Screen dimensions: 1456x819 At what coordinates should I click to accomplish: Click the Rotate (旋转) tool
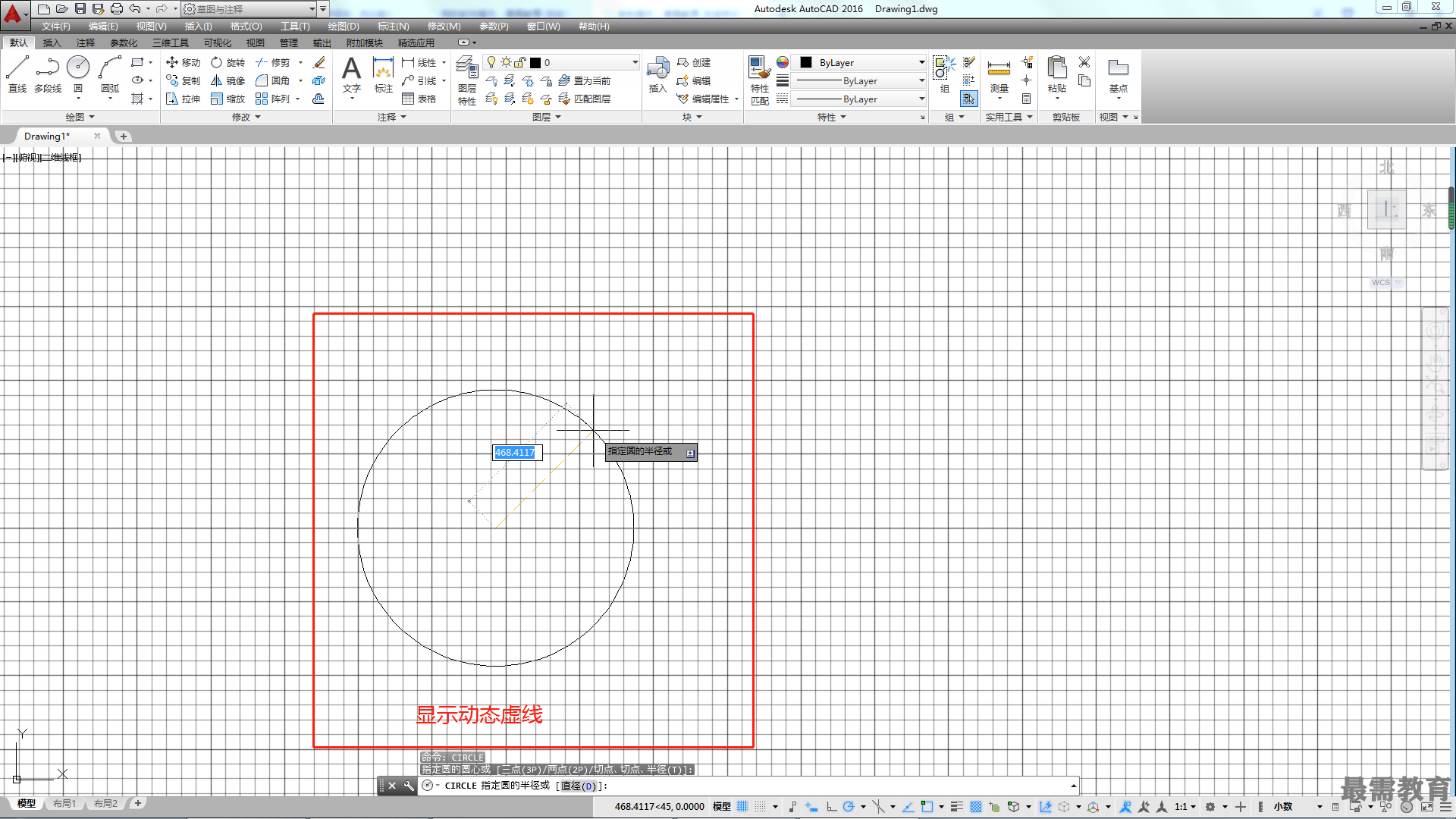(227, 62)
